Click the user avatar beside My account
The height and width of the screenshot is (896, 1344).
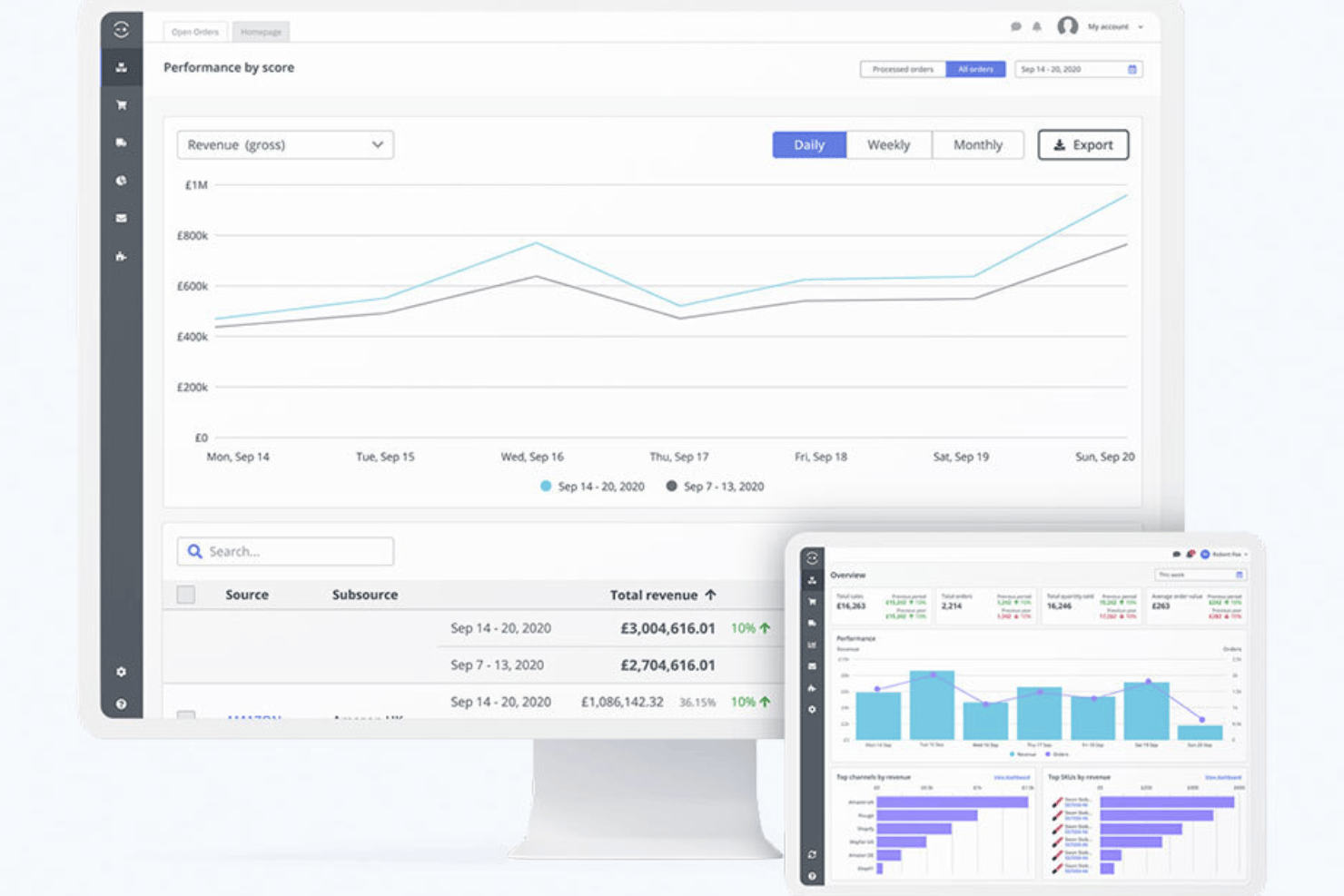(1067, 26)
